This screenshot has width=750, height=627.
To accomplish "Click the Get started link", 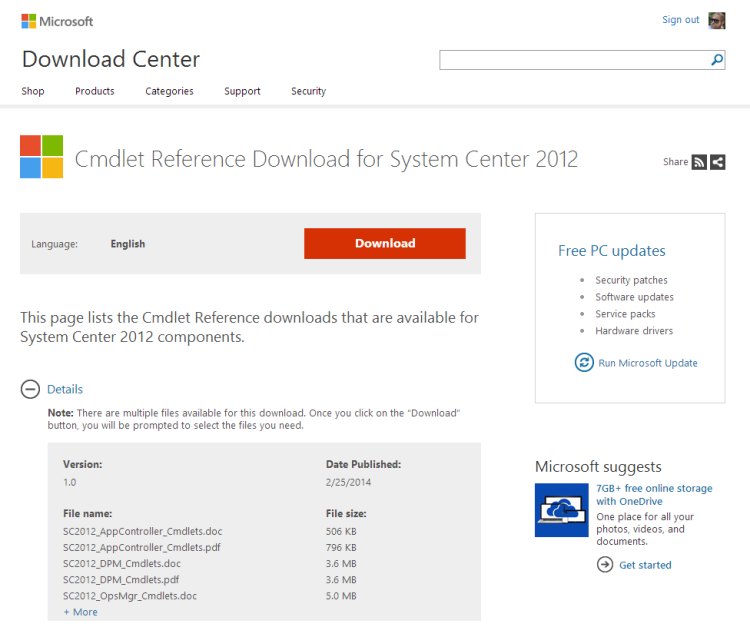I will 645,565.
